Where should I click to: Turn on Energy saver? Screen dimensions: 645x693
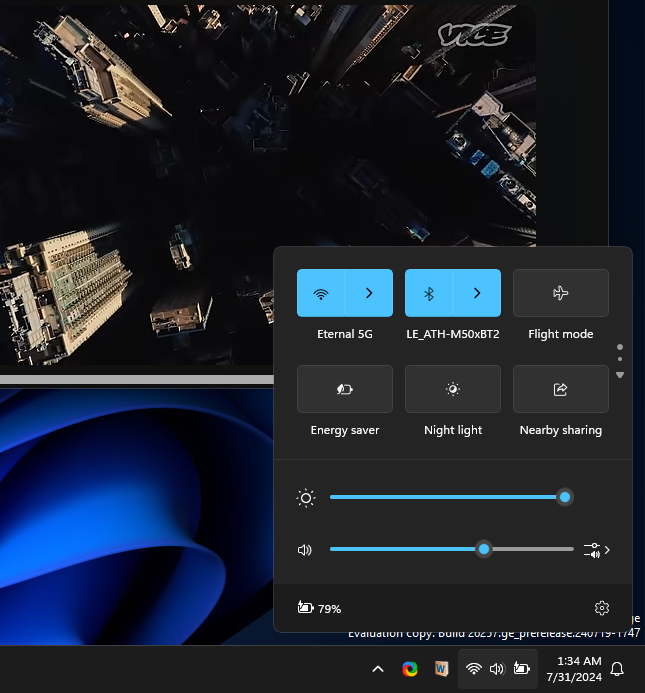pyautogui.click(x=344, y=389)
